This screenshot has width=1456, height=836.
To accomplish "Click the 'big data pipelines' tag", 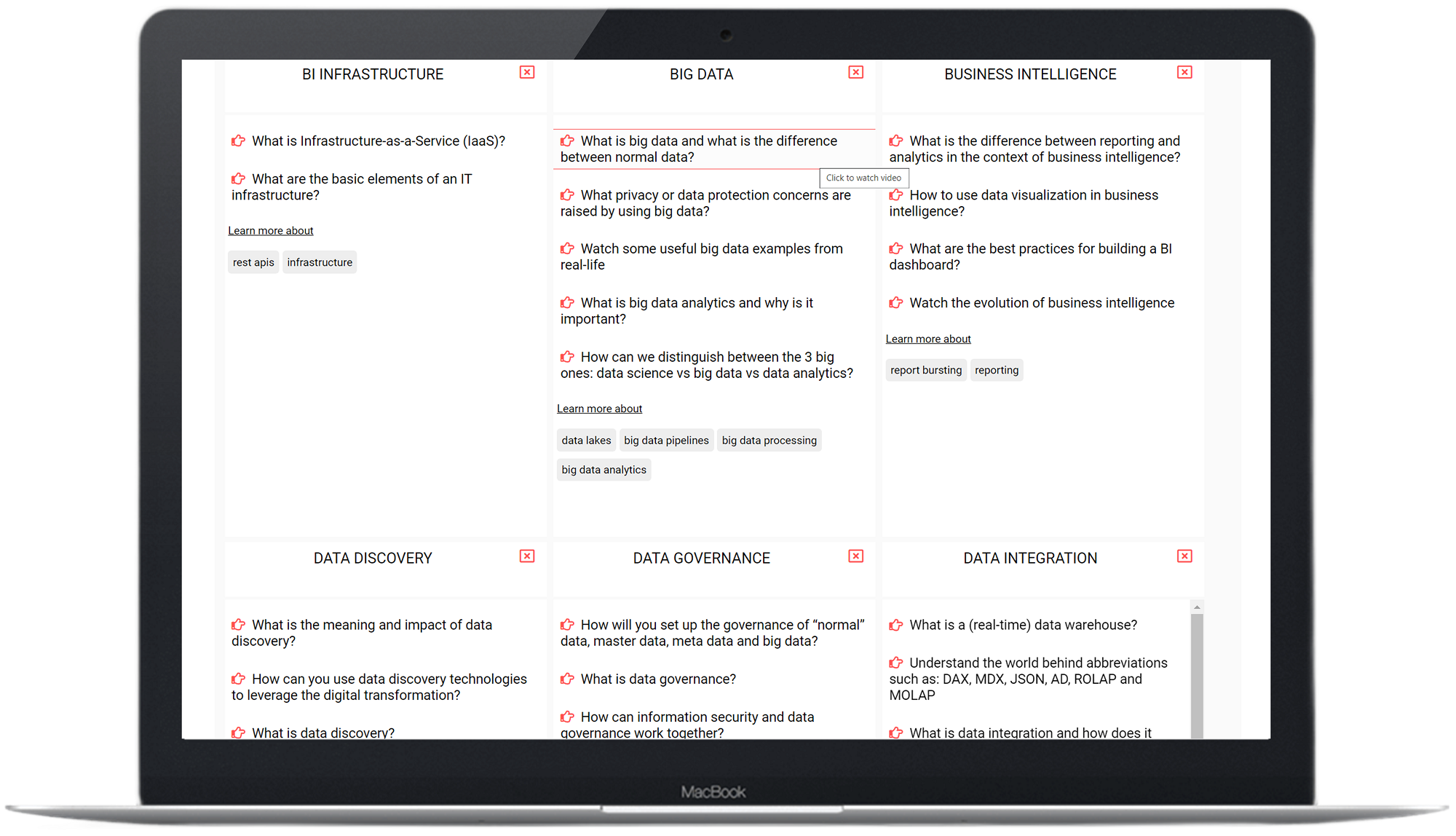I will pyautogui.click(x=666, y=439).
